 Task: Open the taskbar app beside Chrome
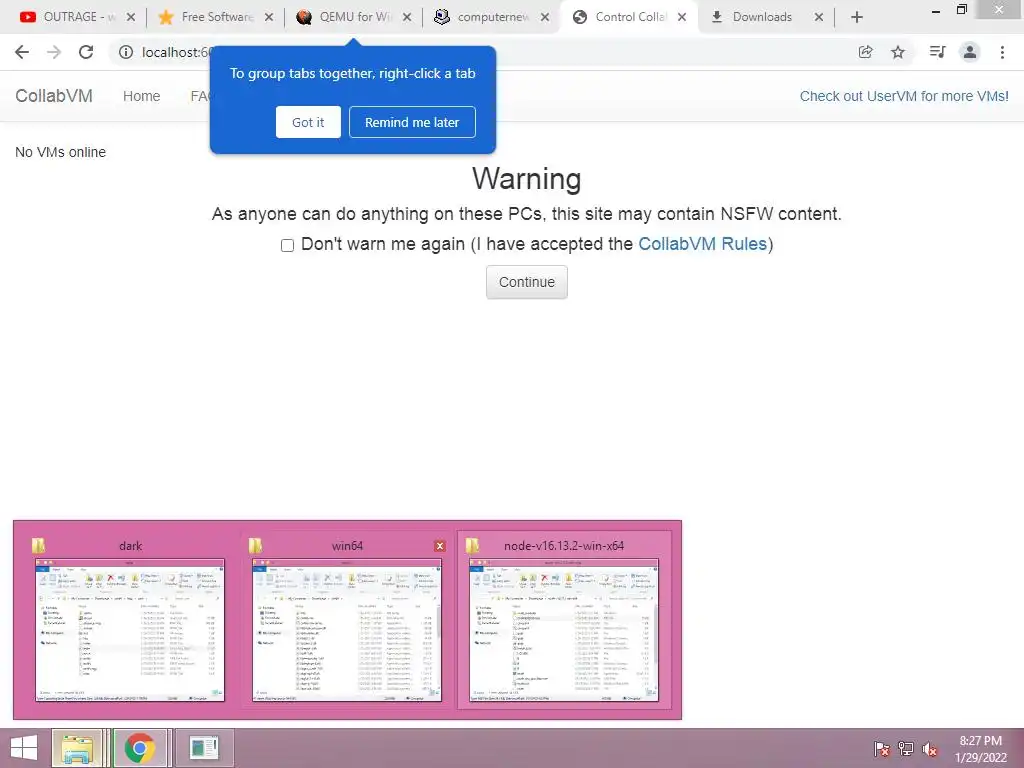click(204, 748)
